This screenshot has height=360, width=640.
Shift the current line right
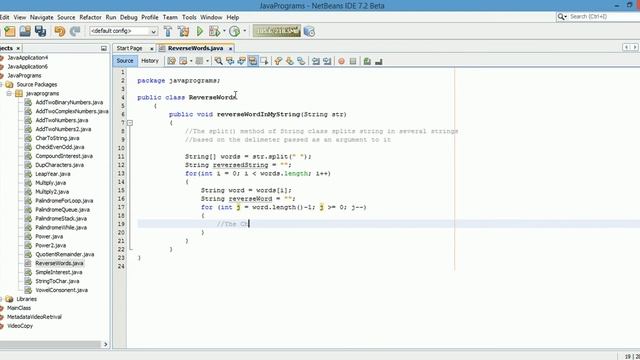[x=327, y=61]
